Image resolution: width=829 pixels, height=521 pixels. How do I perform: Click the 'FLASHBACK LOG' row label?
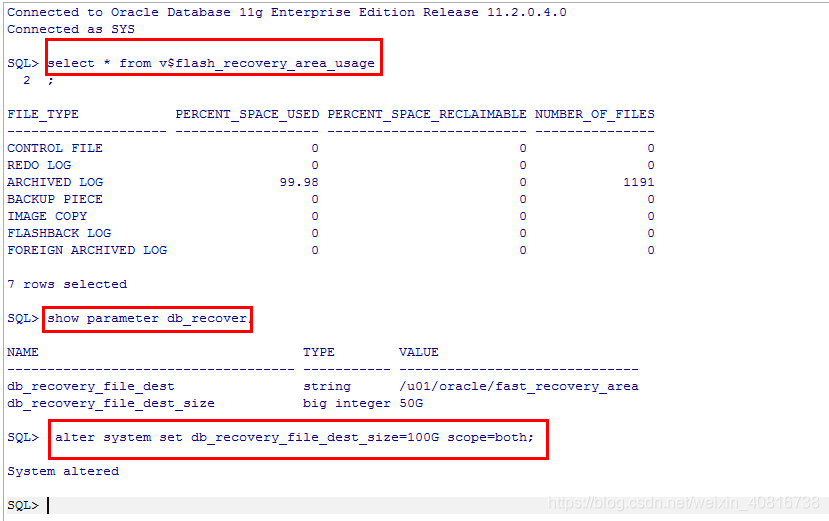coord(59,233)
